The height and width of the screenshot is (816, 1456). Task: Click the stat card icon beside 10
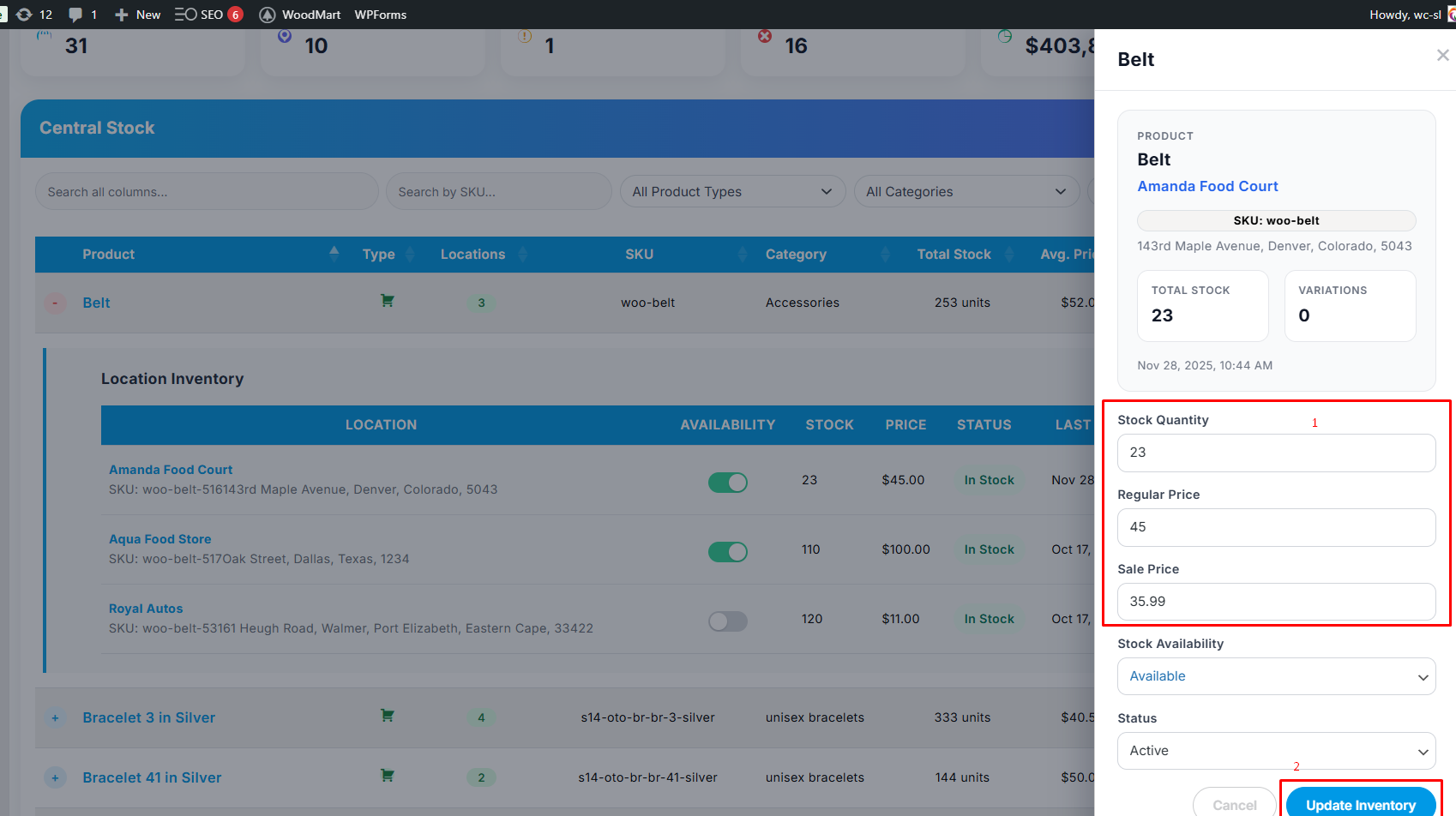(x=285, y=36)
